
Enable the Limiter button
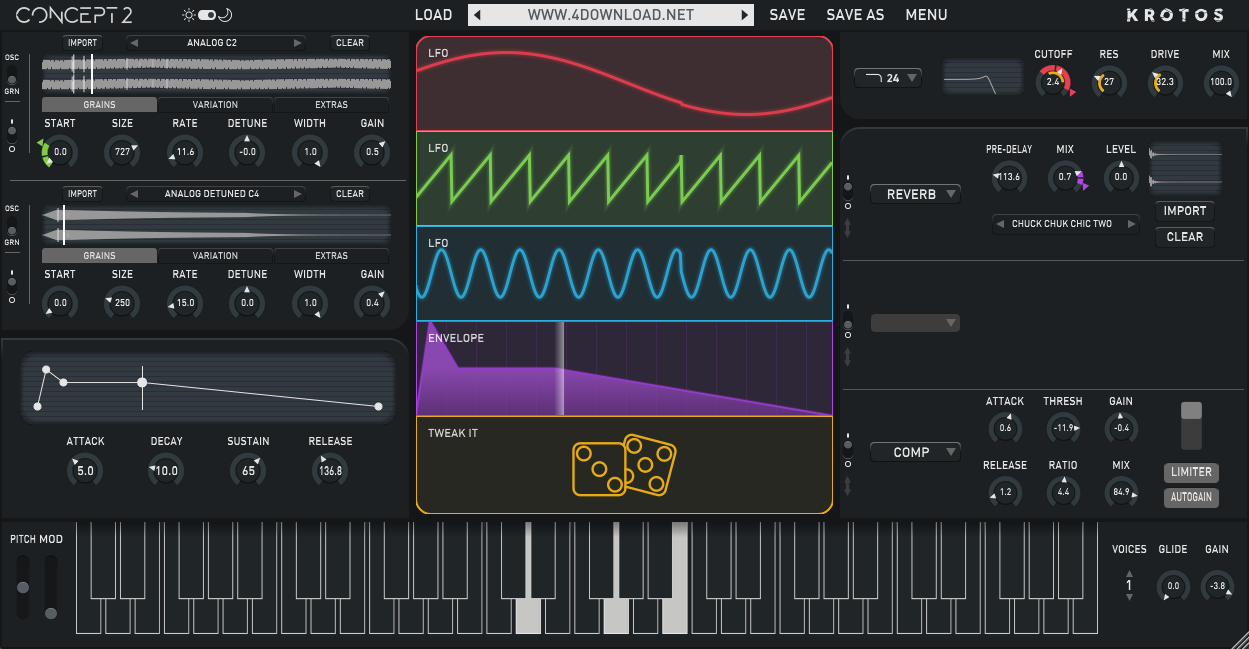point(1191,472)
